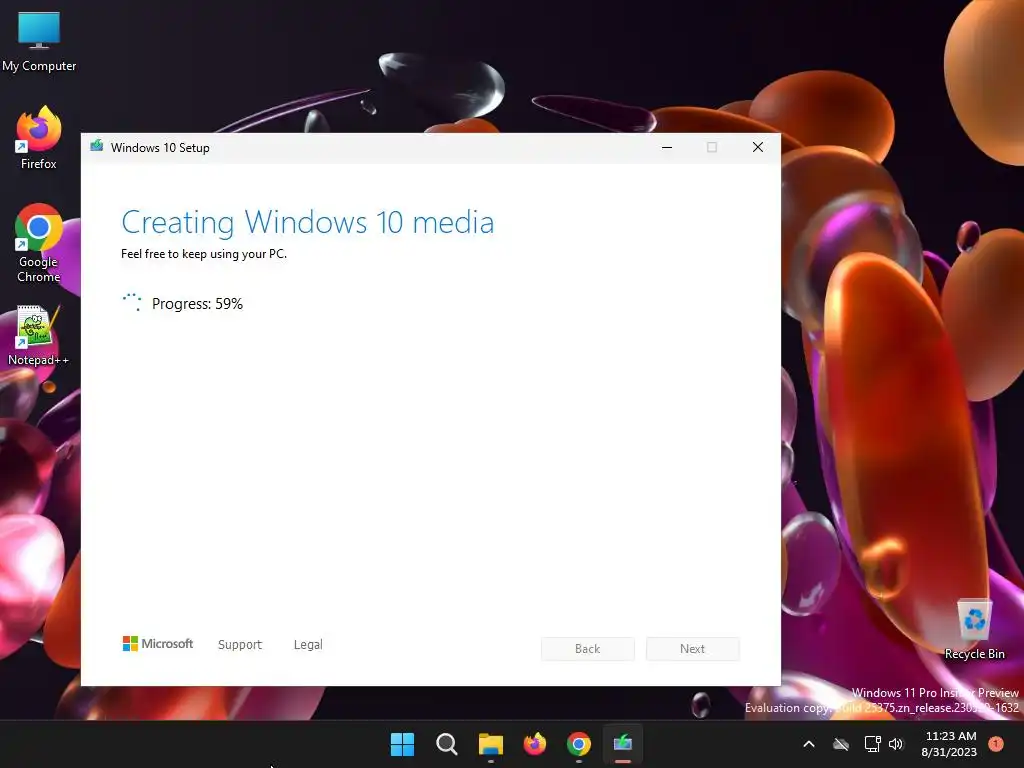Click the progress spinner indicator
The image size is (1024, 768).
tap(132, 302)
